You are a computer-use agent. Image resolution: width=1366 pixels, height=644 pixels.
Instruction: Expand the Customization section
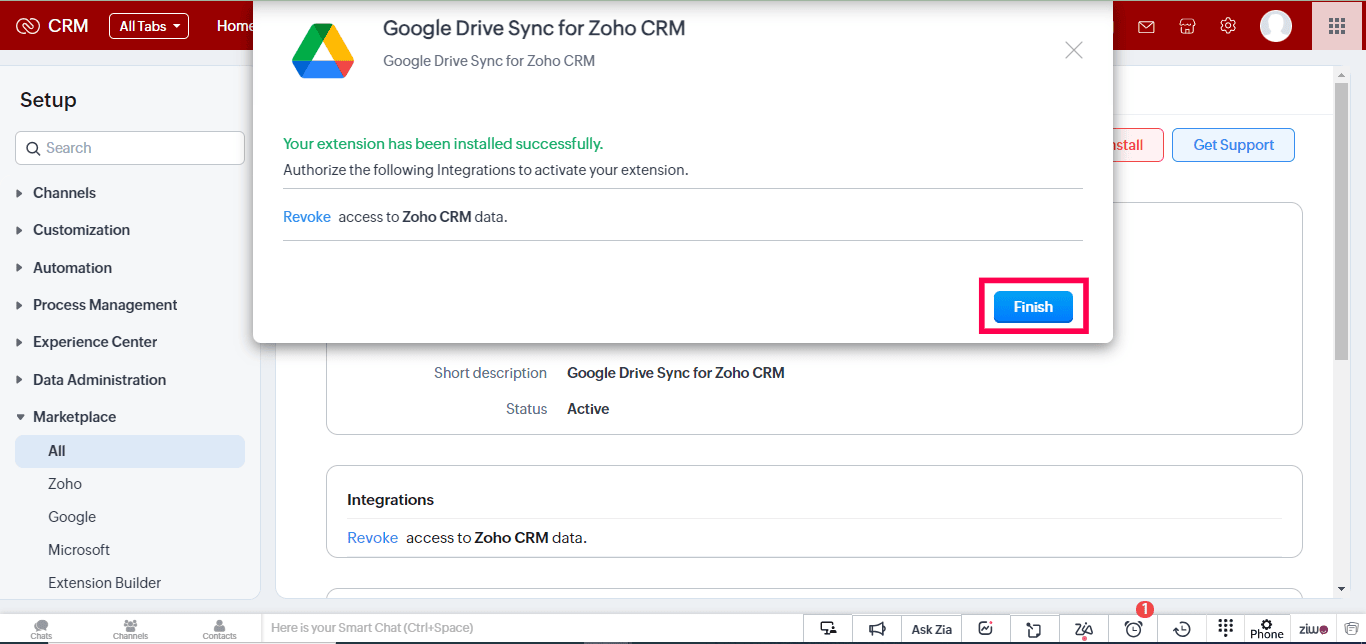[81, 230]
